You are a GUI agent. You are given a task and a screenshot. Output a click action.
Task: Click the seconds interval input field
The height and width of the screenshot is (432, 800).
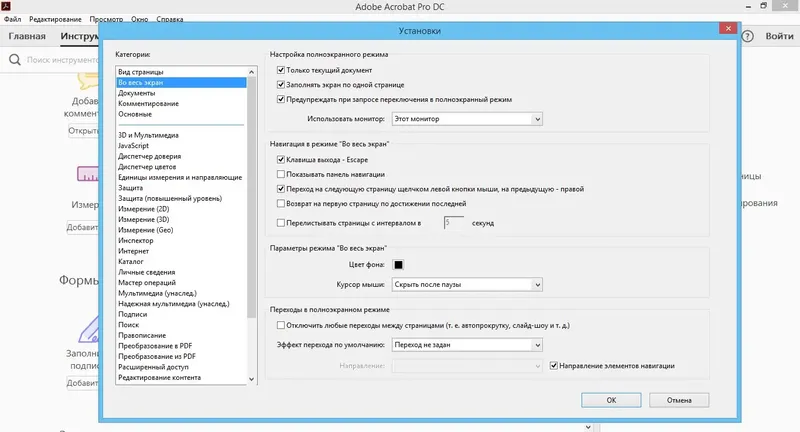(x=454, y=223)
